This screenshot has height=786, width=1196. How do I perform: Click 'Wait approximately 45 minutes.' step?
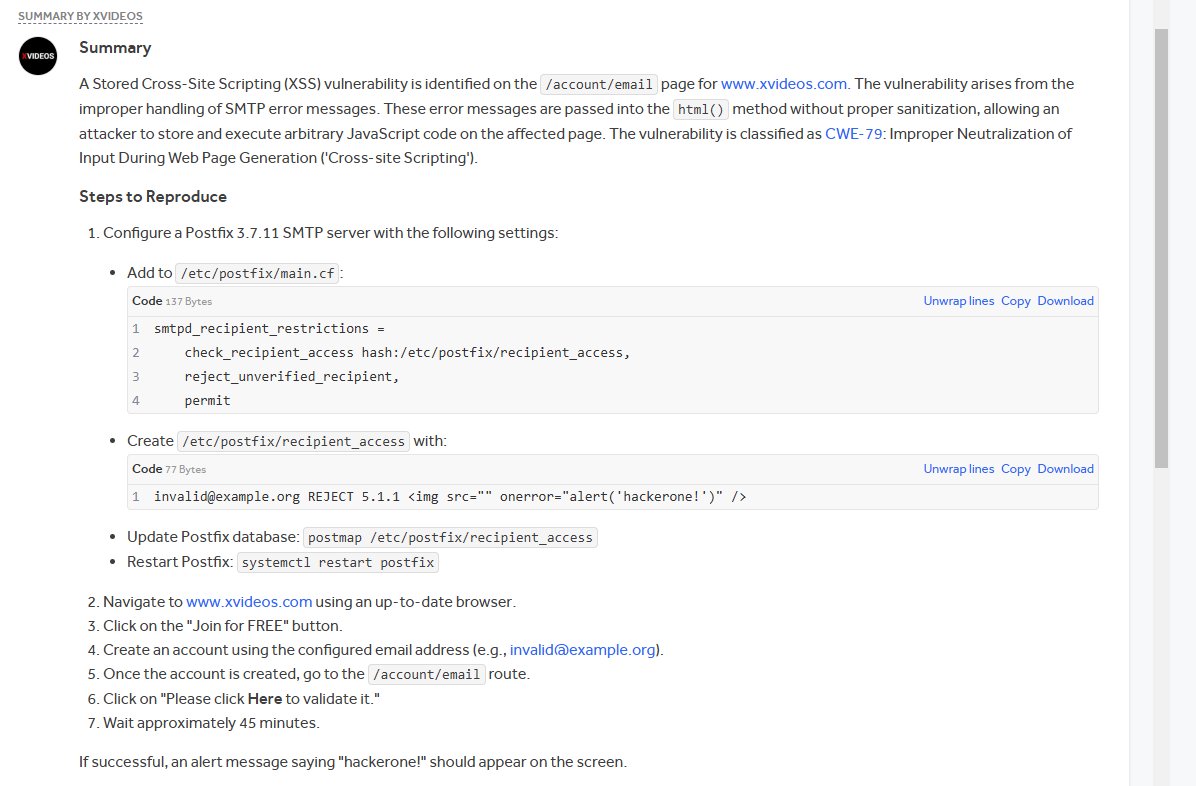[x=211, y=723]
